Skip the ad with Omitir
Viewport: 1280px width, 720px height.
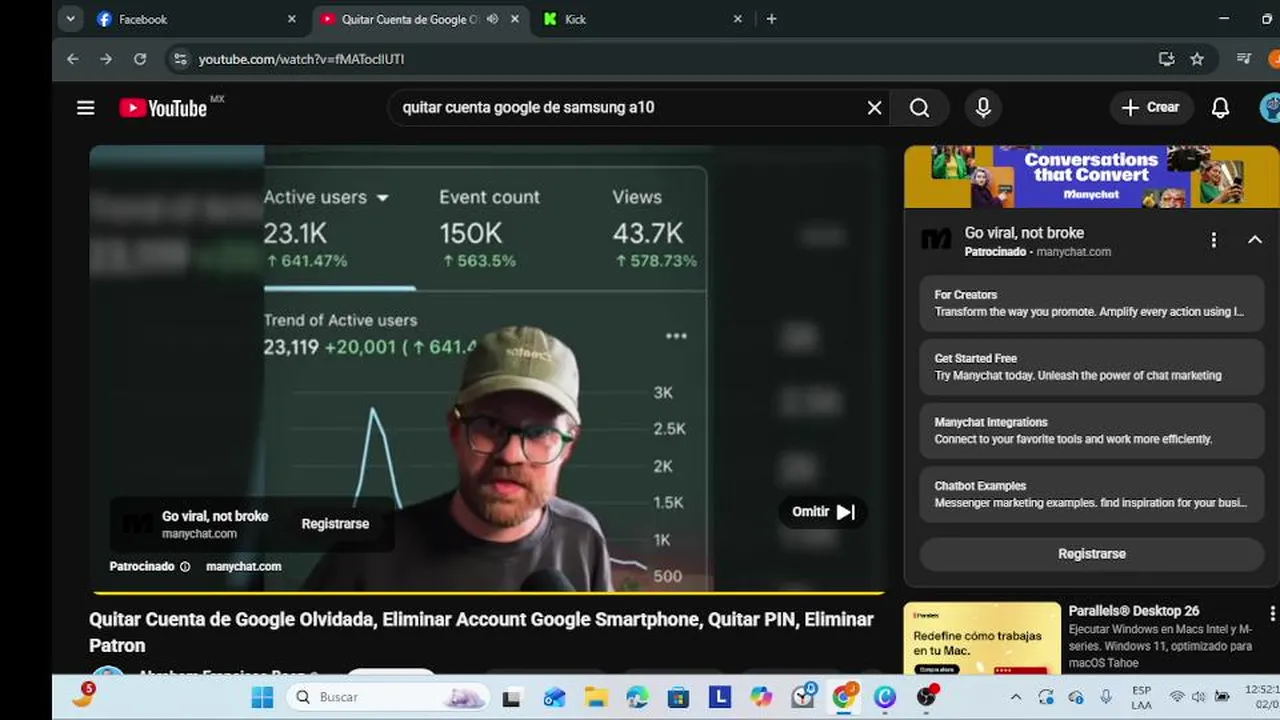point(823,512)
